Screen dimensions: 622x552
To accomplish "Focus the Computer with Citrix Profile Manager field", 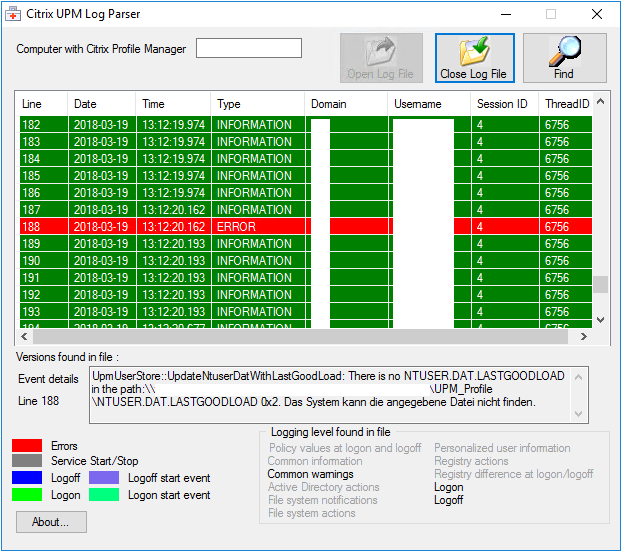I will (249, 48).
